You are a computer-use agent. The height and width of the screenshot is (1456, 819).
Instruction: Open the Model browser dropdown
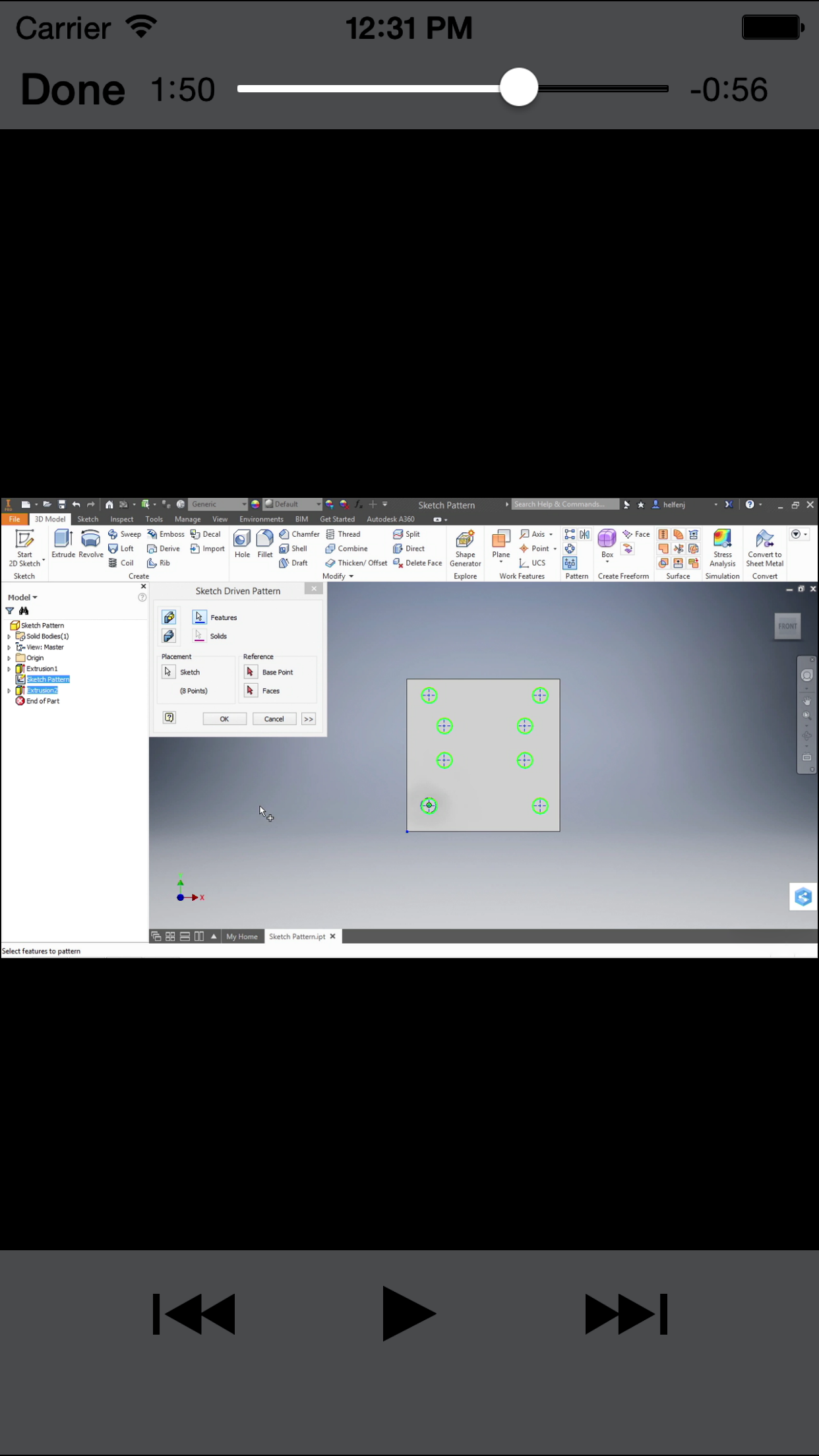click(x=22, y=597)
